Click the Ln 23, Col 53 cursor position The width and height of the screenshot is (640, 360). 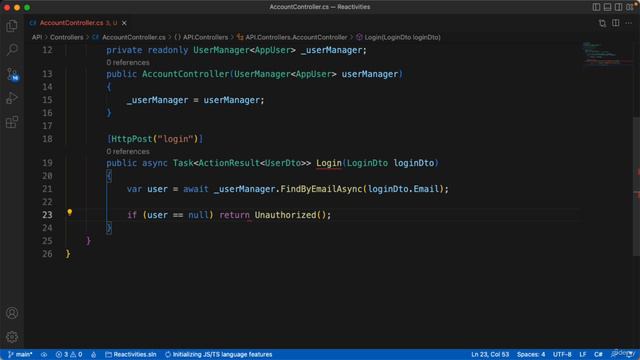click(490, 354)
